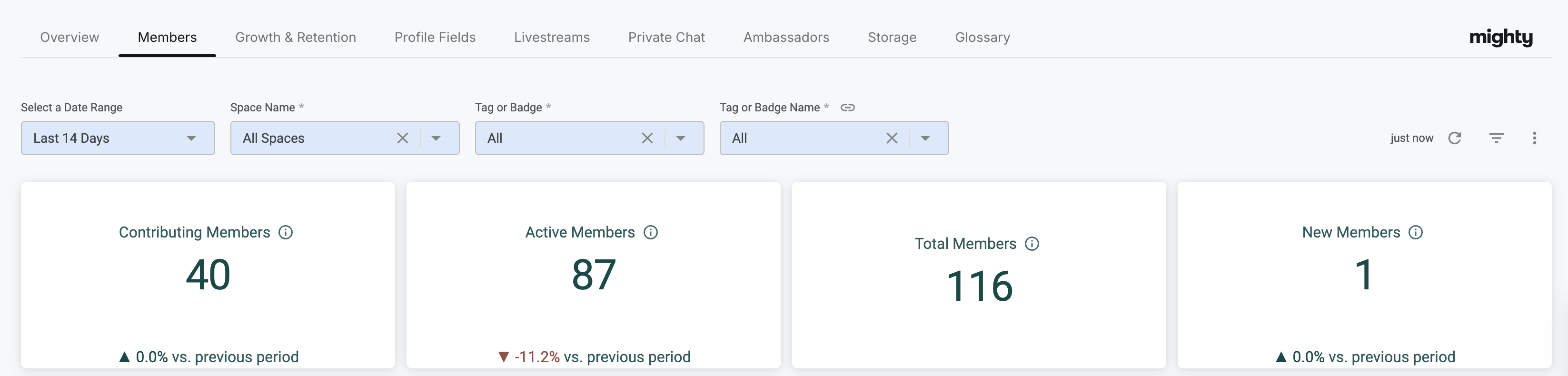The image size is (1568, 376).
Task: Click the All Spaces filter field
Action: pos(345,138)
